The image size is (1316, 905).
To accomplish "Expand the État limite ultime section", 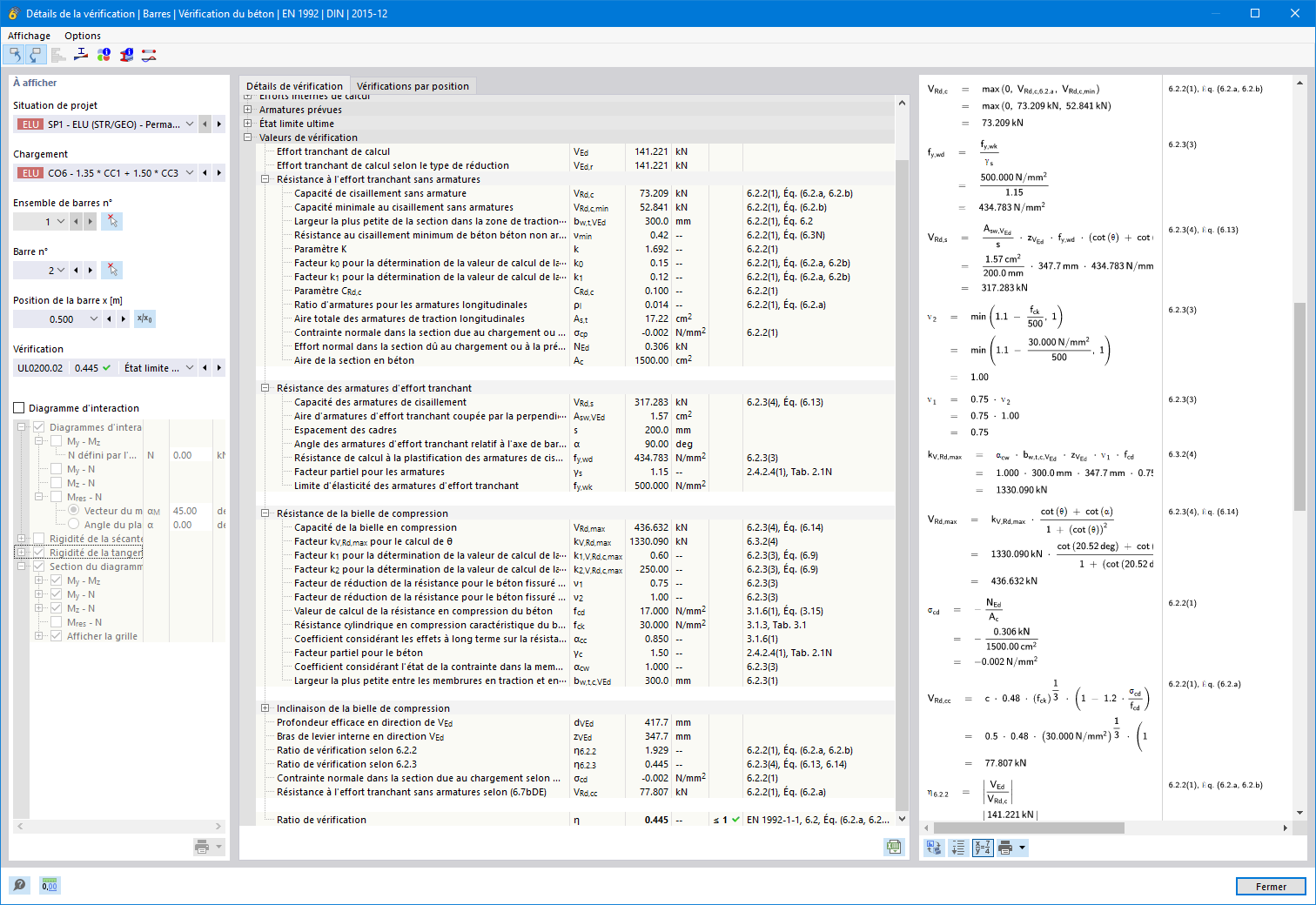I will [x=248, y=124].
